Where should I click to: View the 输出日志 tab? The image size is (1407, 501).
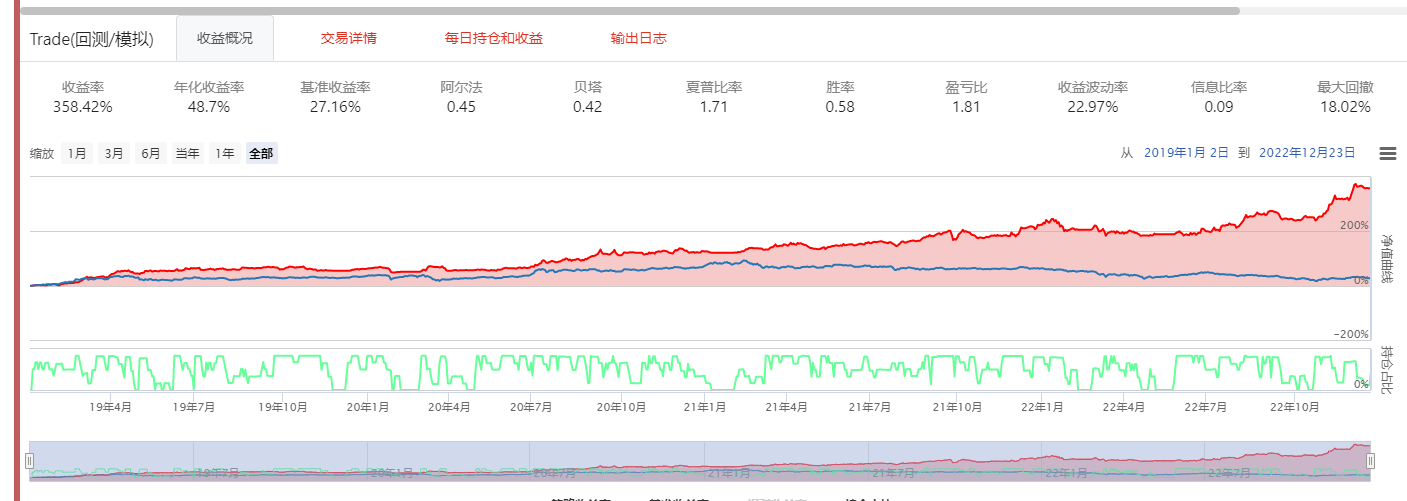tap(638, 39)
